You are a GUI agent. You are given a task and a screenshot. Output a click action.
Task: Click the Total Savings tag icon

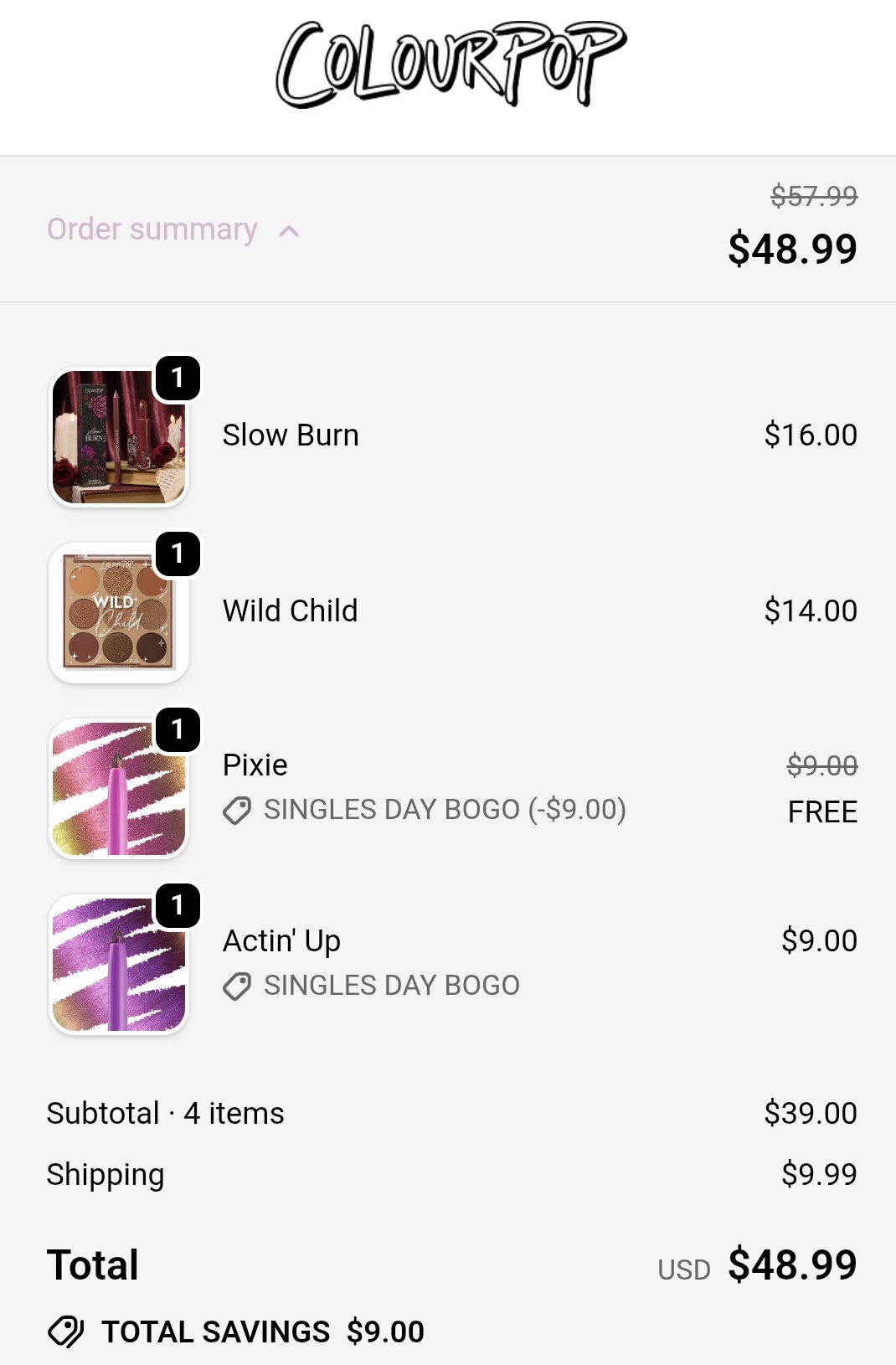coord(65,1332)
